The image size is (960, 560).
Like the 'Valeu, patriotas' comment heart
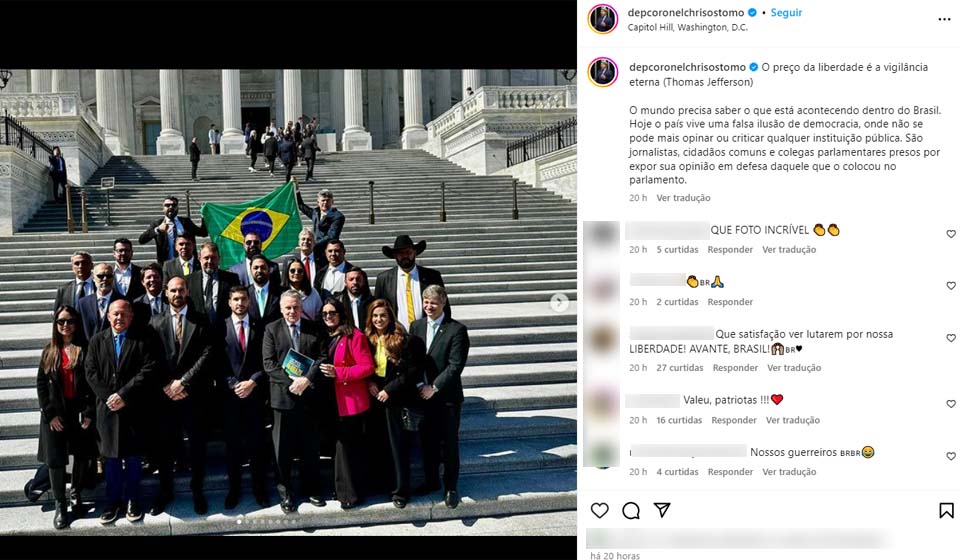tap(951, 404)
